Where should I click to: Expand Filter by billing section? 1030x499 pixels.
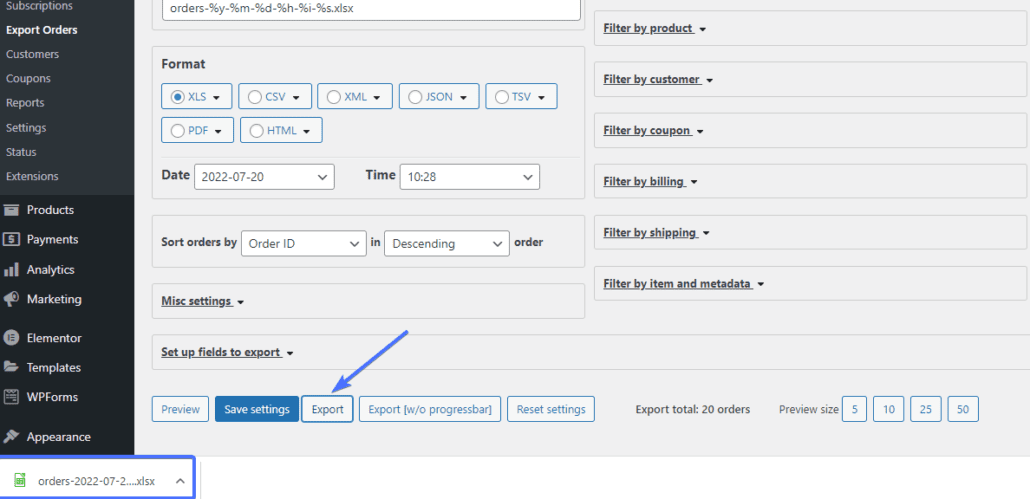(x=650, y=182)
